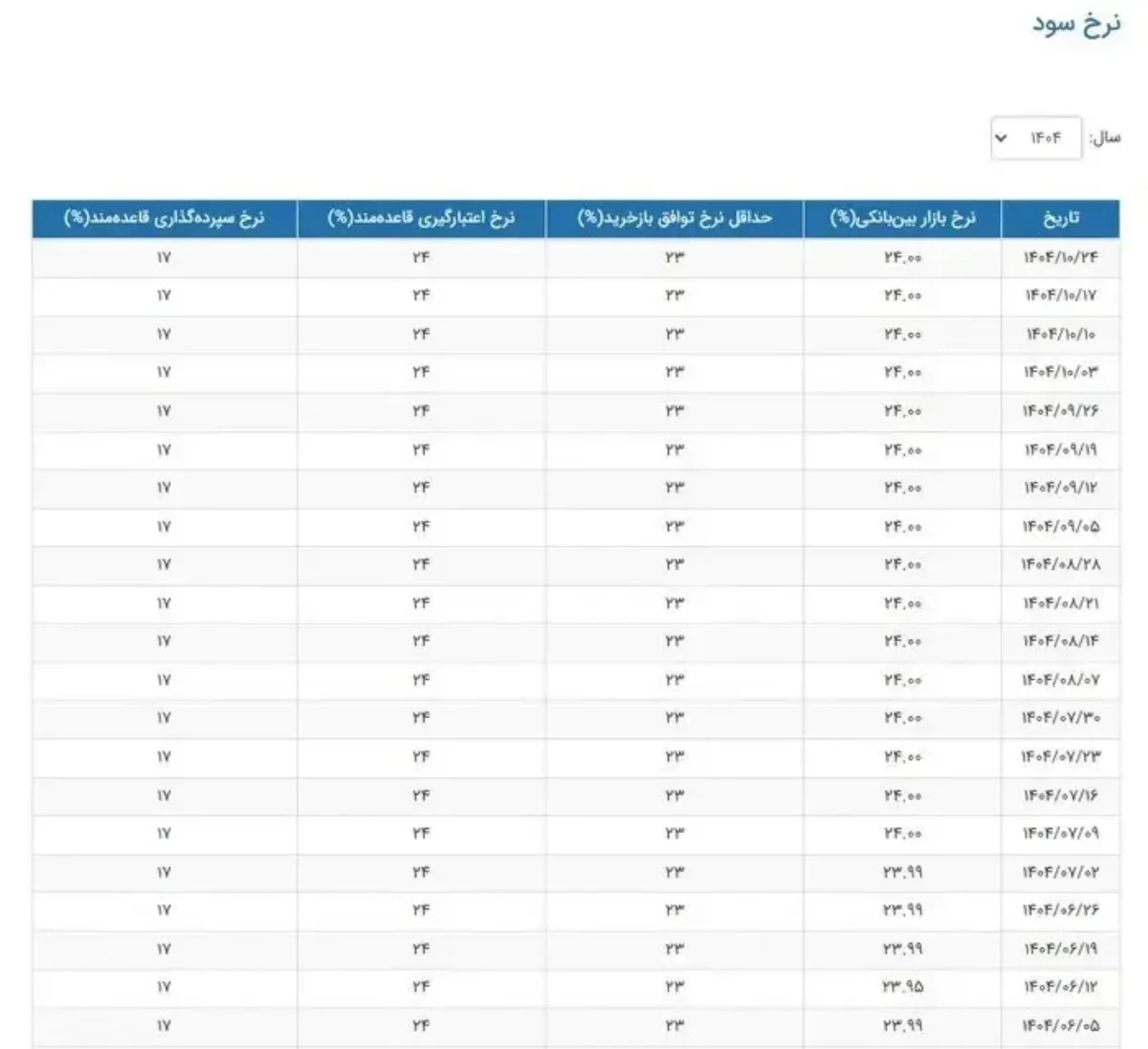Open the year (سال) dropdown showing 1404
The width and height of the screenshot is (1148, 1049).
(x=1036, y=138)
